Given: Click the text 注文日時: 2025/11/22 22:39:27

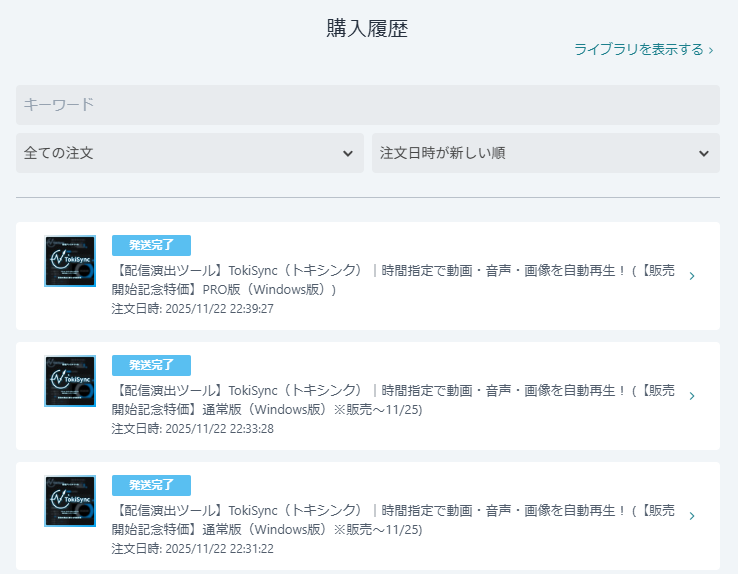Looking at the screenshot, I should coord(193,309).
